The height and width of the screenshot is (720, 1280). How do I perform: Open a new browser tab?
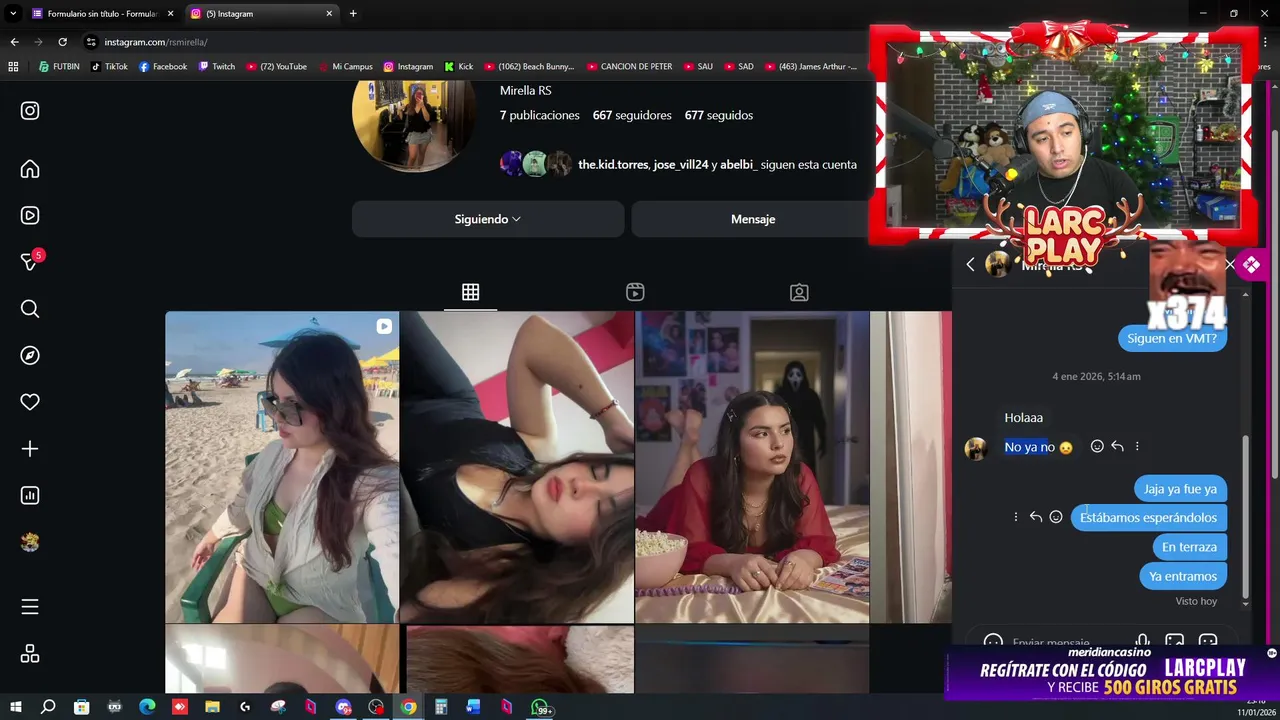pos(353,14)
